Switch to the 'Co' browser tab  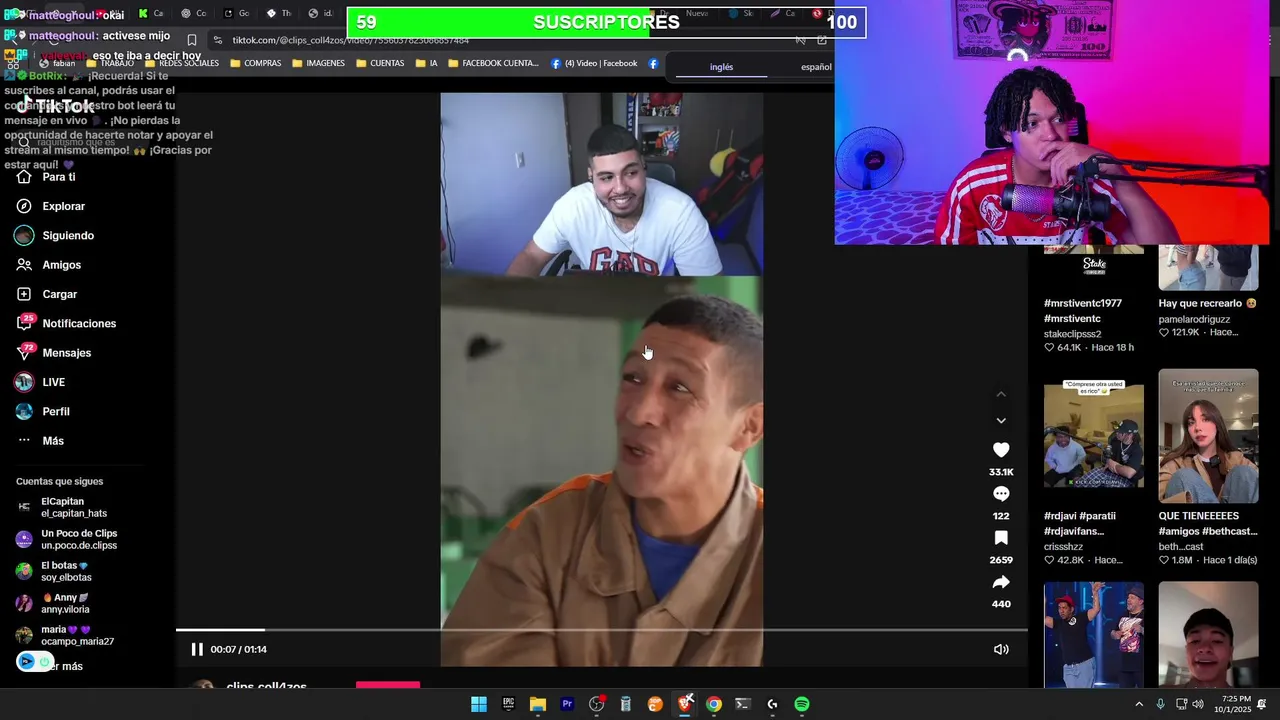coord(194,13)
